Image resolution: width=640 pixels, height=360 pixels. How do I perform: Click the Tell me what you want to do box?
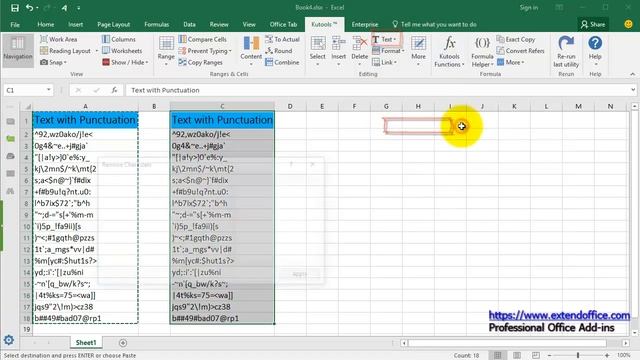[435, 24]
